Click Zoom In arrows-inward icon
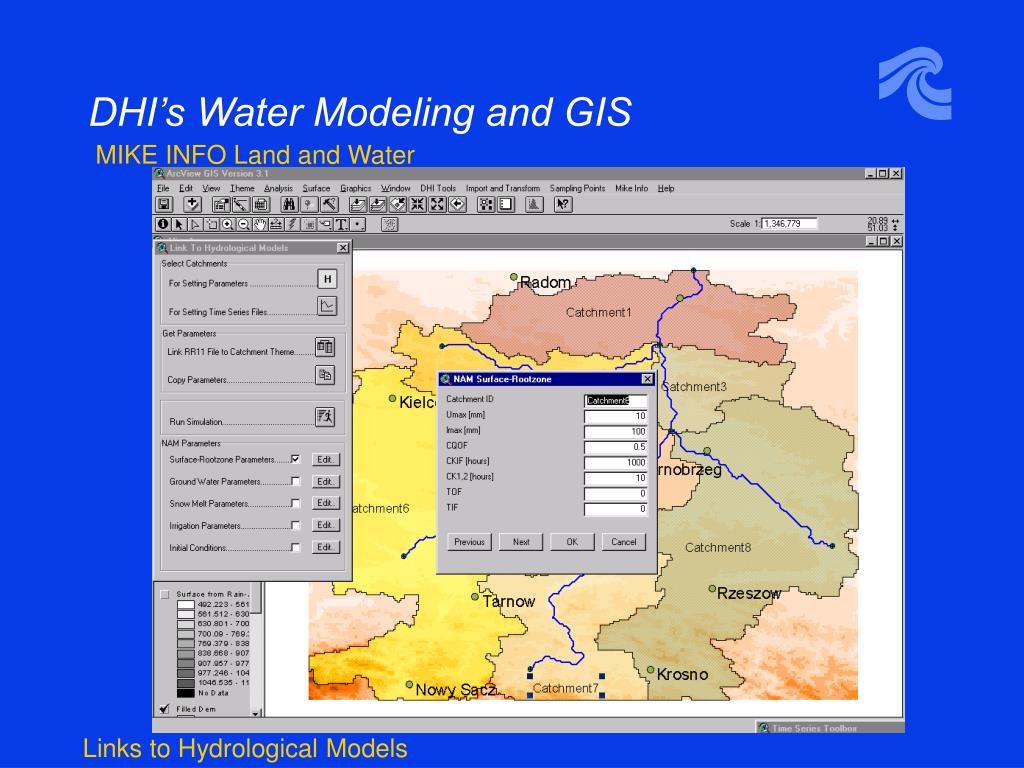The width and height of the screenshot is (1024, 768). [417, 204]
